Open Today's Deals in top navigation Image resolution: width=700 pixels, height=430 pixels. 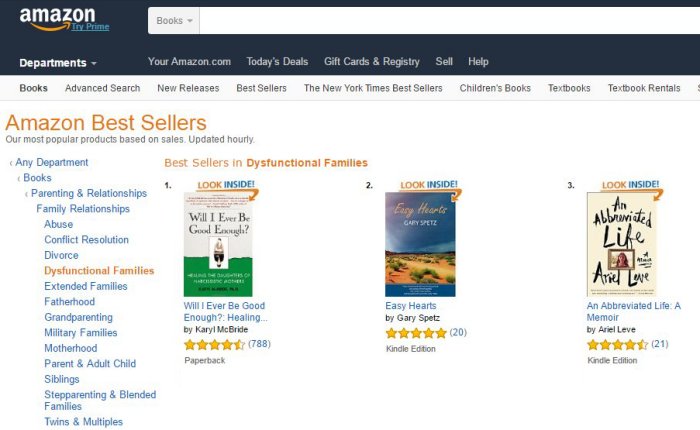click(x=277, y=62)
